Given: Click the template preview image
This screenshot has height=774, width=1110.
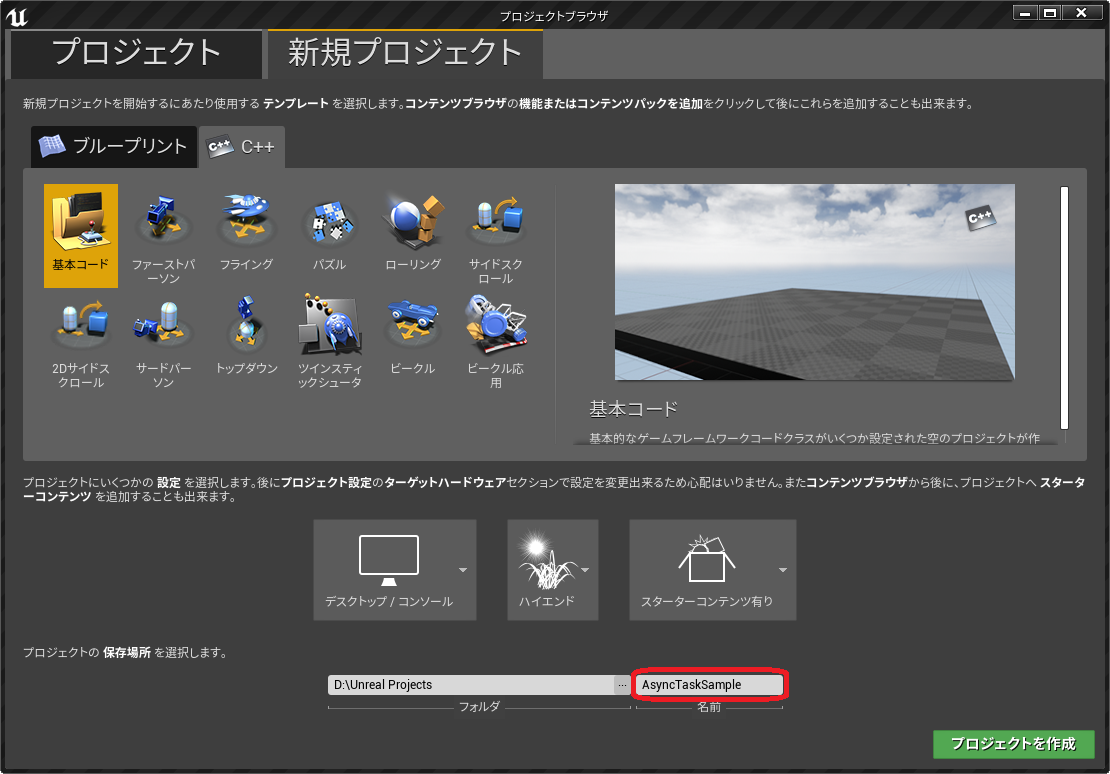Looking at the screenshot, I should (x=815, y=282).
